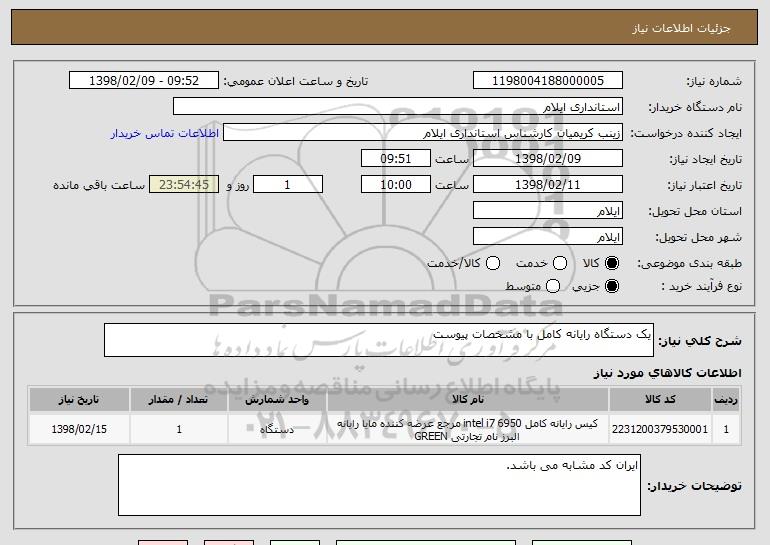
Task: Click the public announcement date field 1398/02/09 - 09:52
Action: tap(144, 81)
